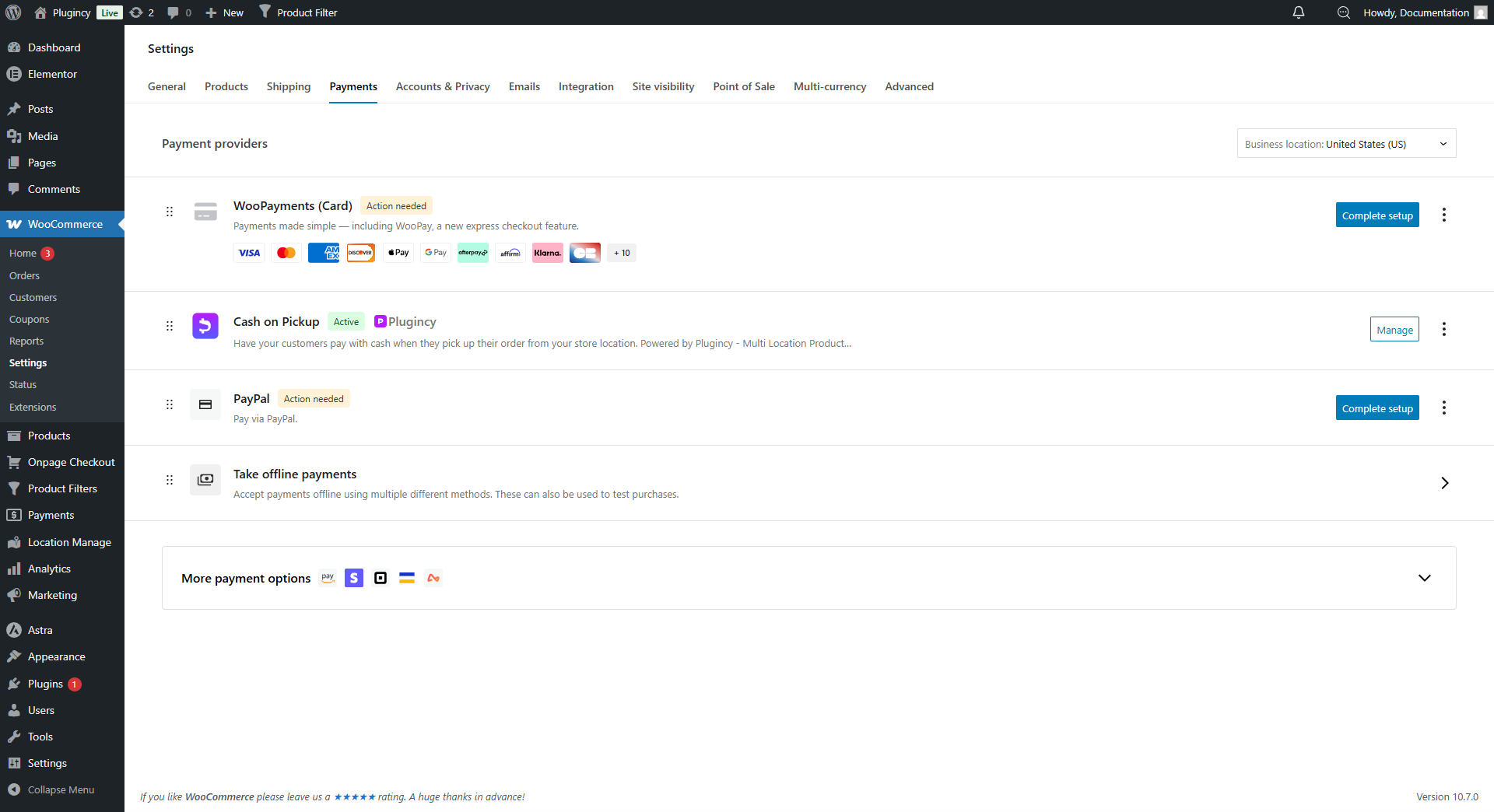Open the notifications bell icon
Viewport: 1494px width, 812px height.
pos(1299,12)
